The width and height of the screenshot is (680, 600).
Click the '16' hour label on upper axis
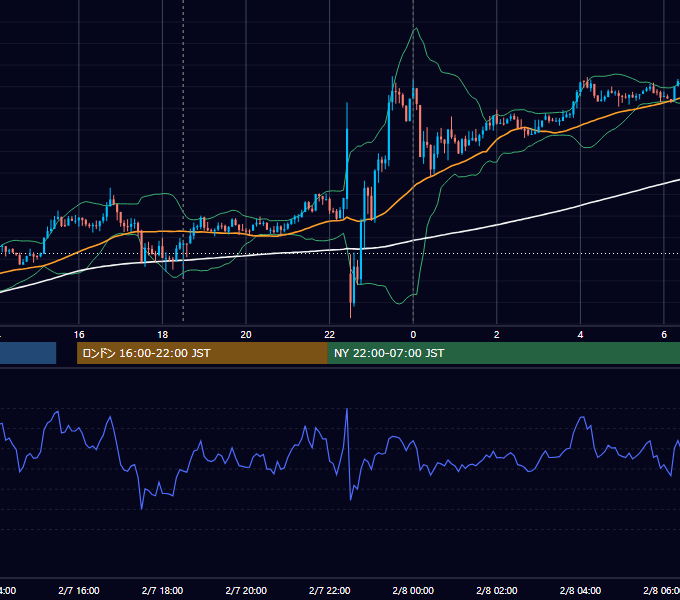click(x=79, y=335)
